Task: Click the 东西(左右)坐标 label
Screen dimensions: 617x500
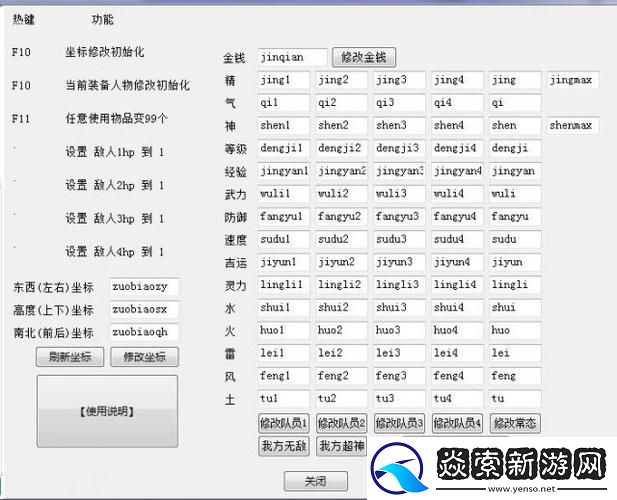Action: [54, 288]
